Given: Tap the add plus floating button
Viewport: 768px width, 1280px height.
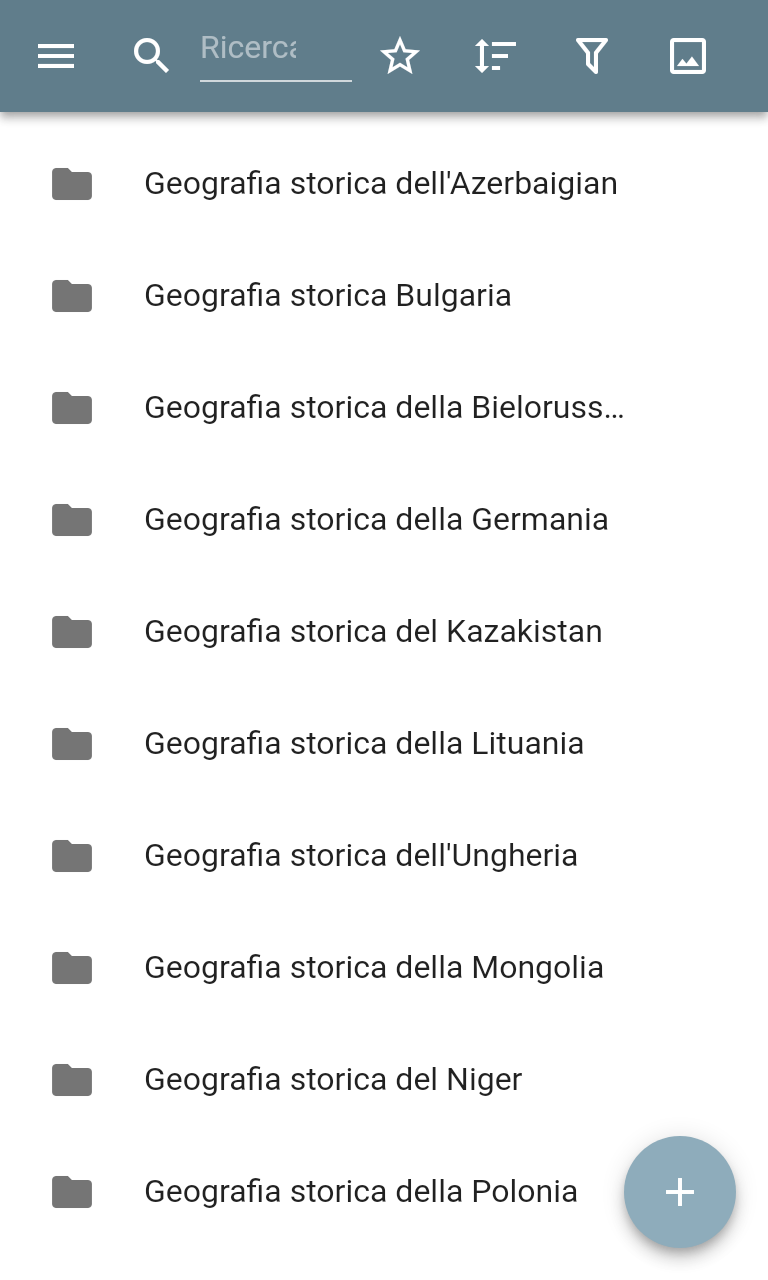Looking at the screenshot, I should click(680, 1192).
